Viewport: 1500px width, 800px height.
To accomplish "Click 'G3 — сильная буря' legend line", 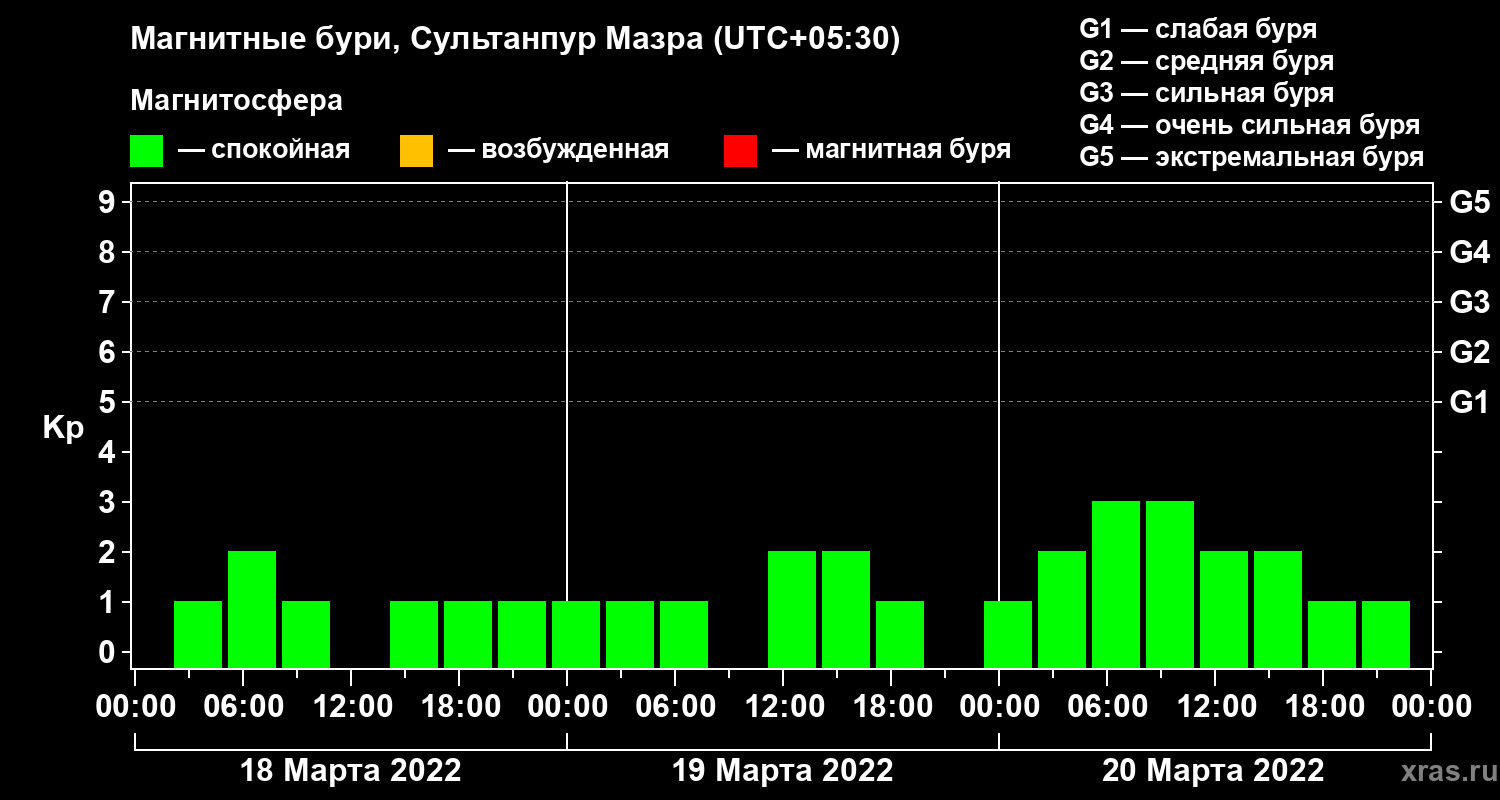I will click(1207, 93).
